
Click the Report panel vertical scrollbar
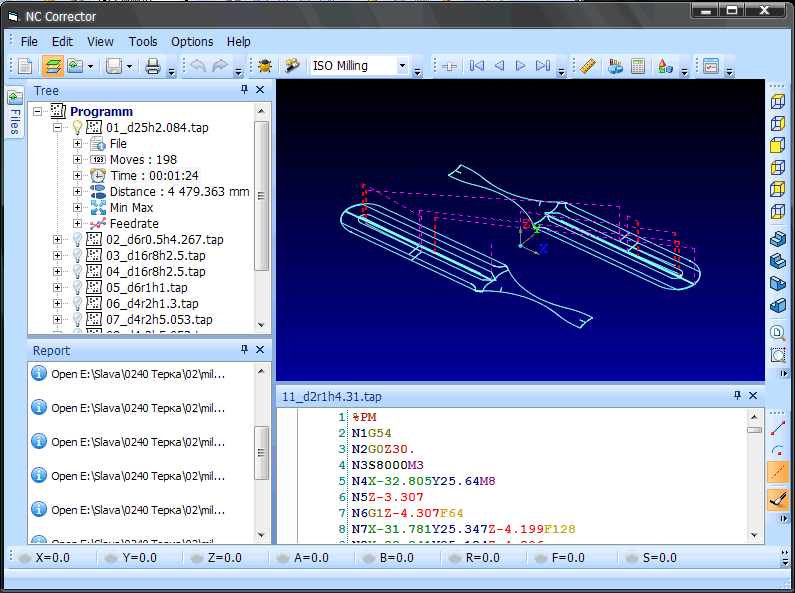click(x=262, y=450)
